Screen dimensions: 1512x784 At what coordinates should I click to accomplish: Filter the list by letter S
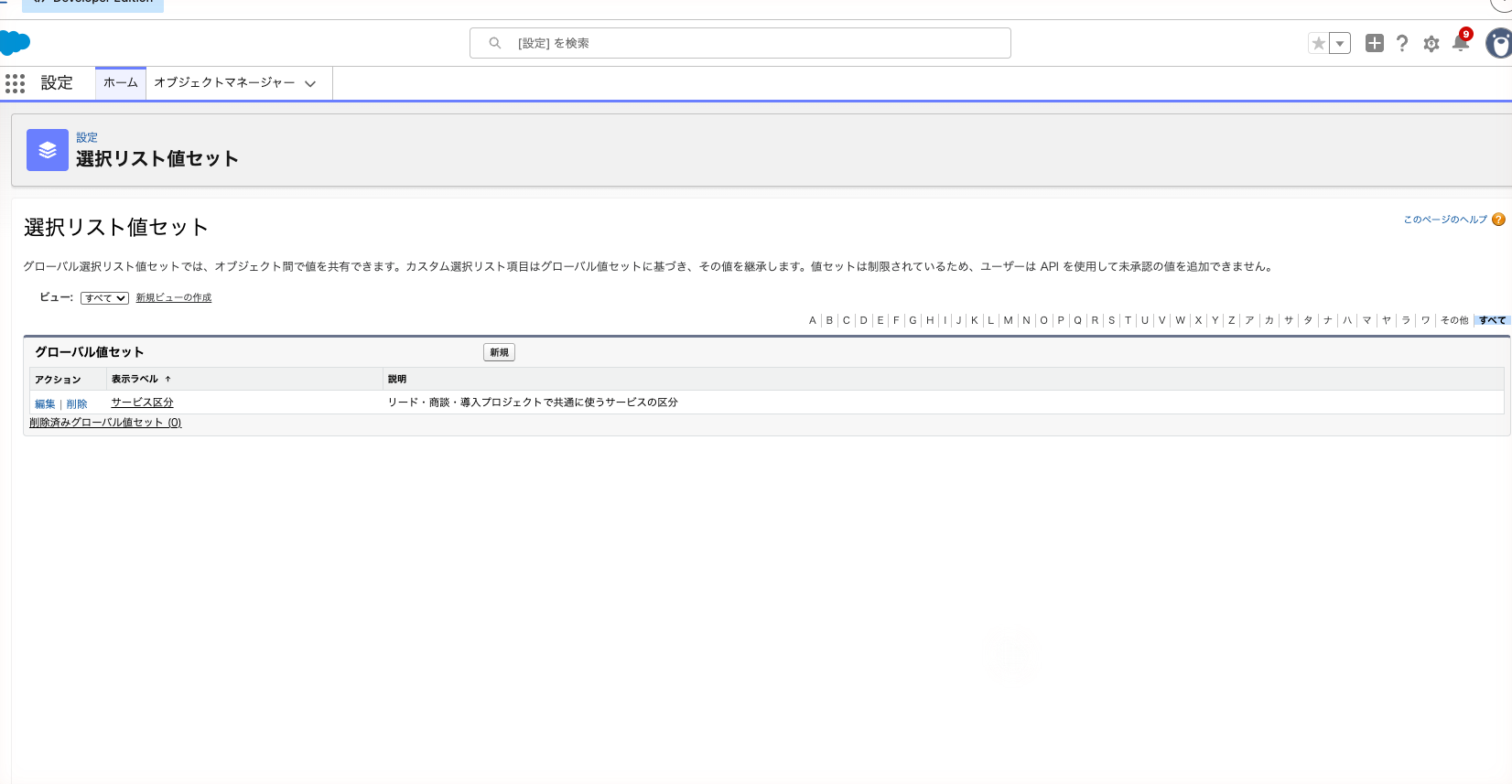(1111, 320)
